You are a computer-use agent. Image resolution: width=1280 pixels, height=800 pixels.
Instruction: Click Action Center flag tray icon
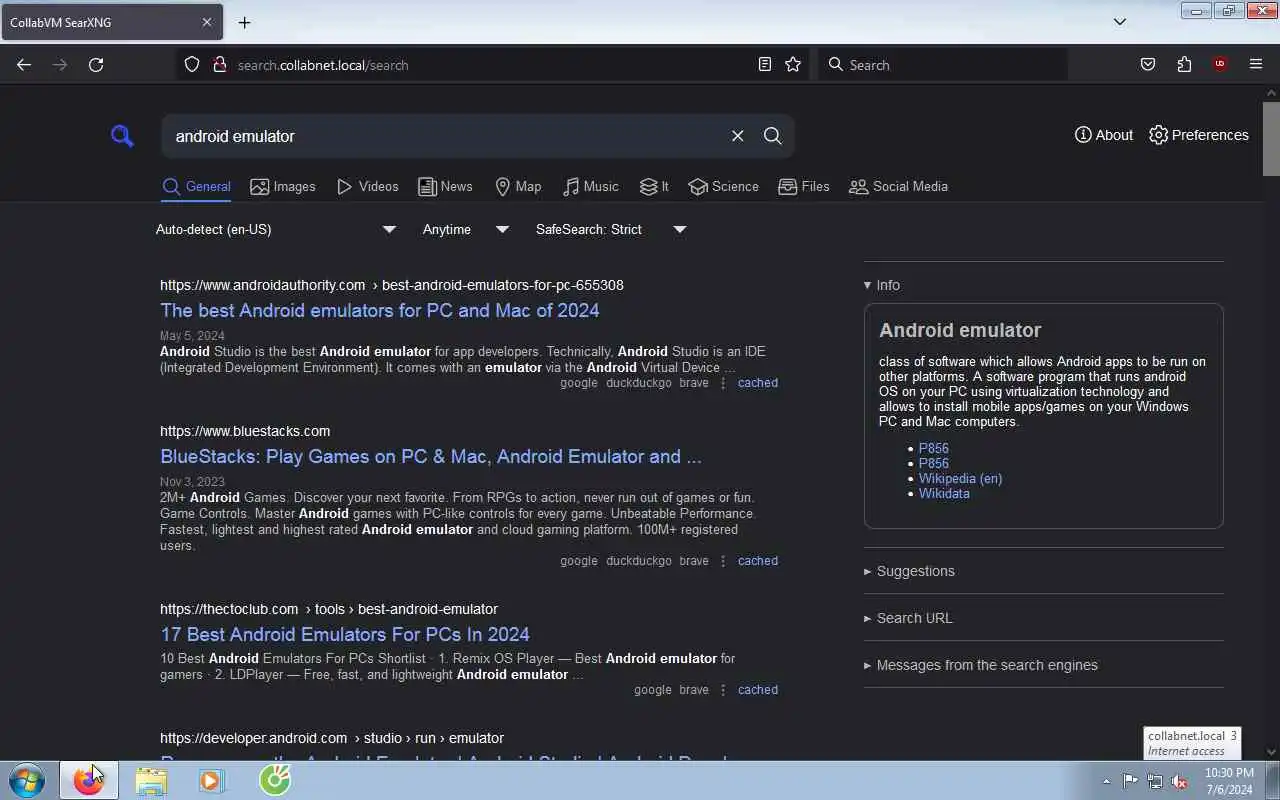coord(1130,782)
